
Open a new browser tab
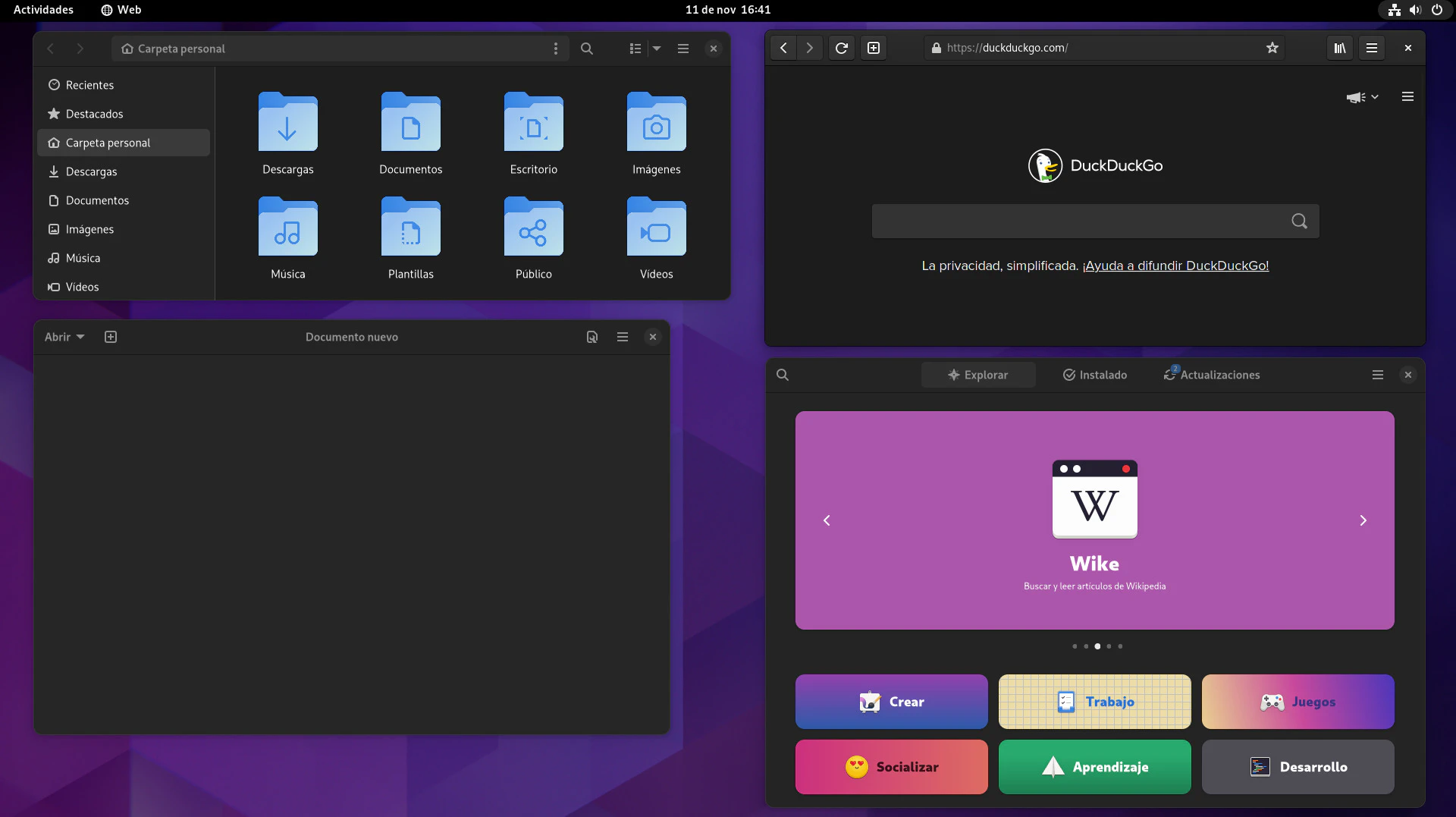click(x=874, y=48)
